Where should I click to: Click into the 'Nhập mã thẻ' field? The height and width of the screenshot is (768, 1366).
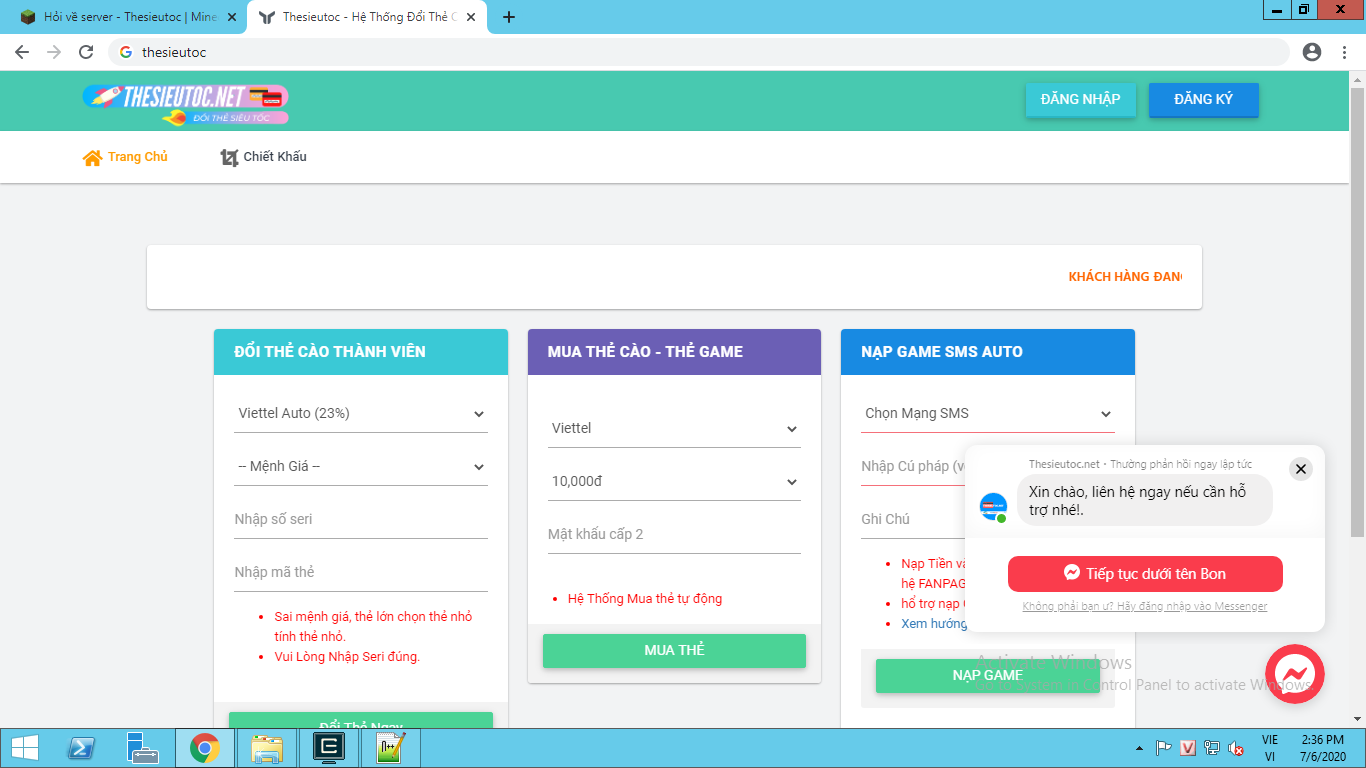[x=361, y=572]
